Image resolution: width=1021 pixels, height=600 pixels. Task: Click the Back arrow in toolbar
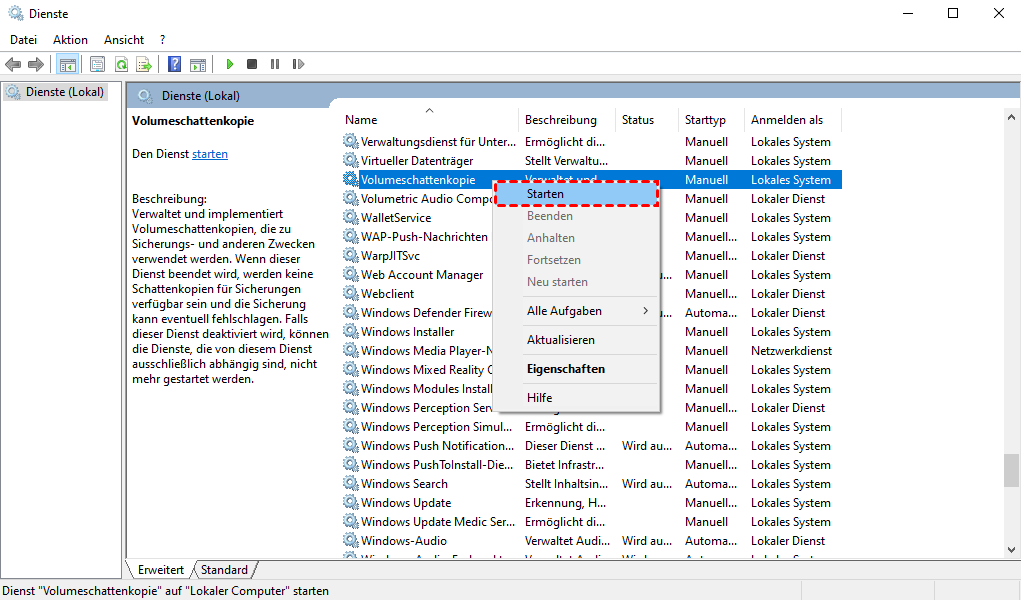click(x=13, y=65)
